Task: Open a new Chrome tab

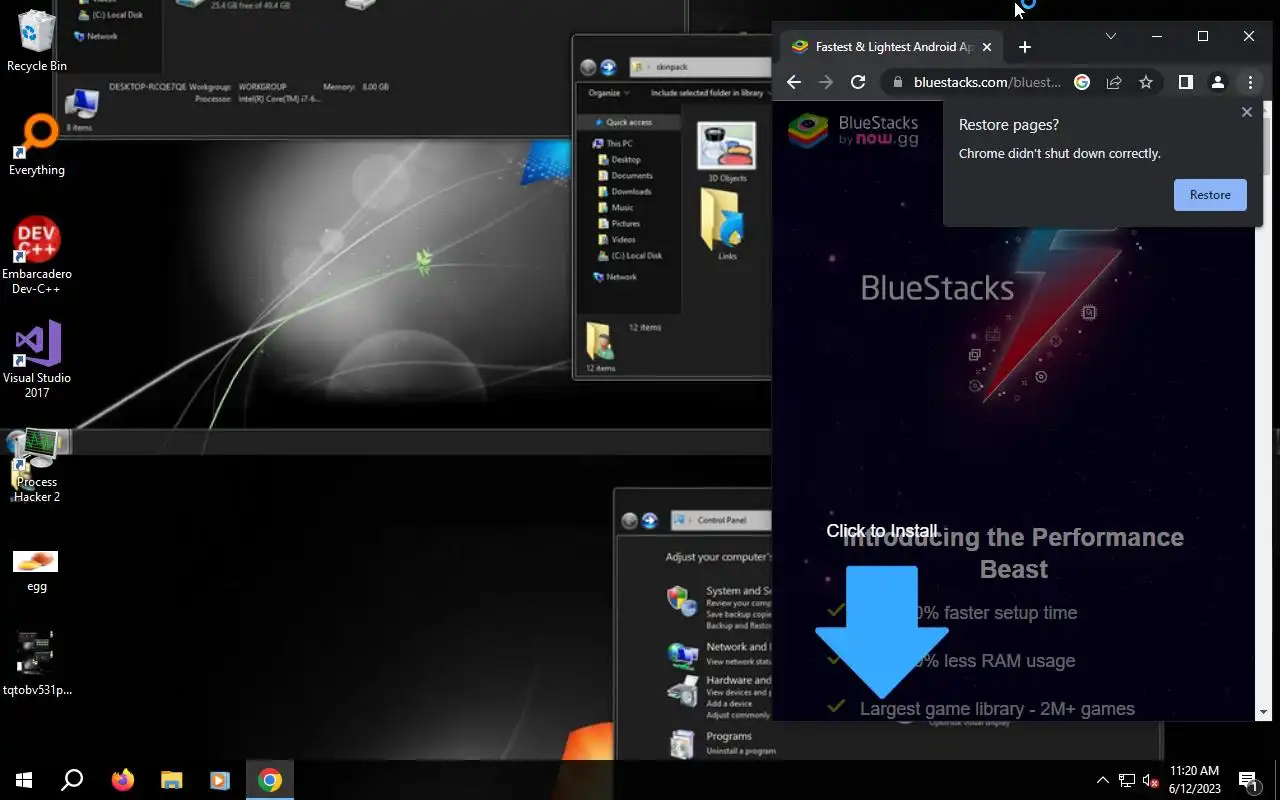Action: pos(1024,47)
